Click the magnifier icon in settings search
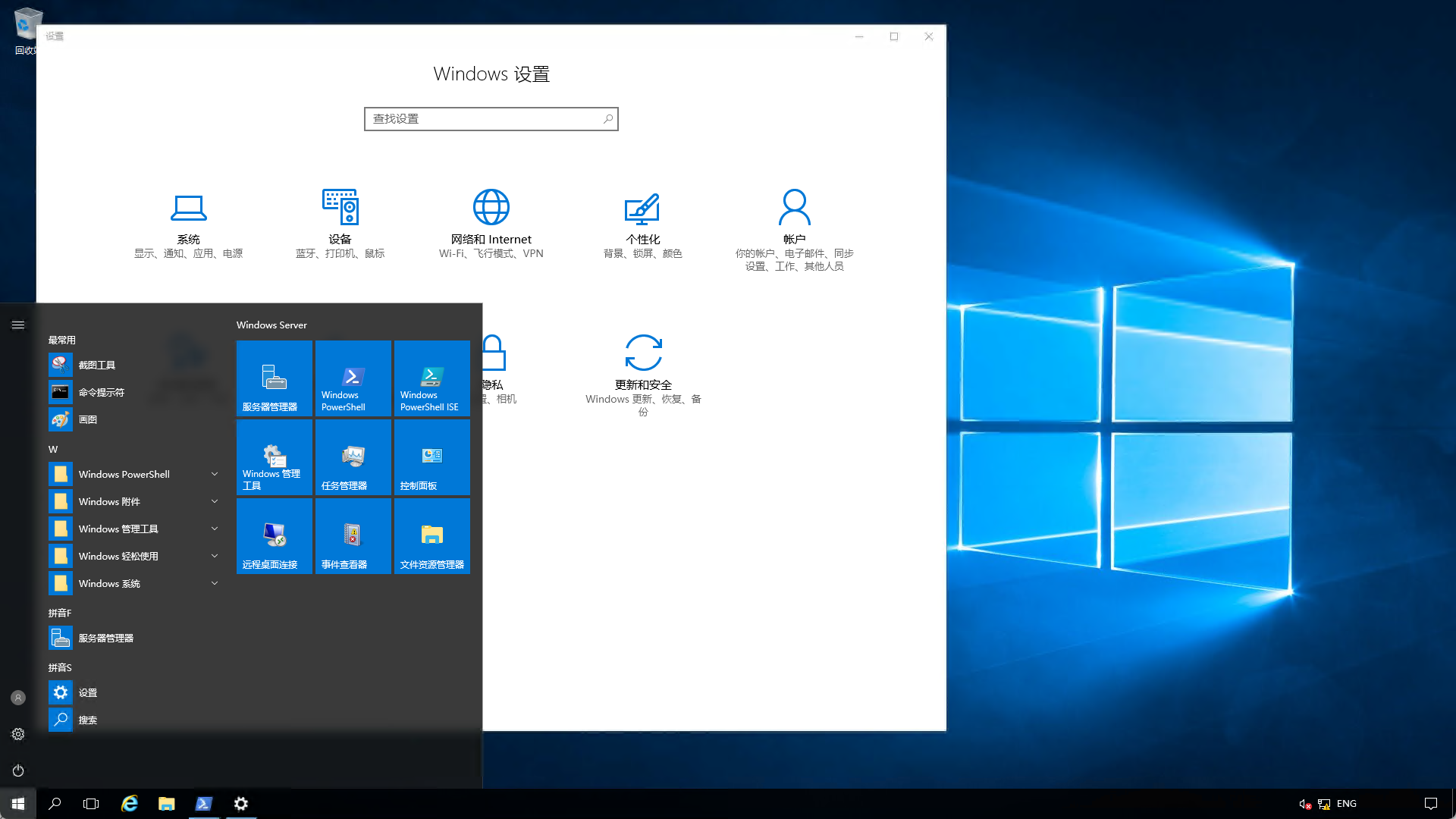The height and width of the screenshot is (819, 1456). 608,119
